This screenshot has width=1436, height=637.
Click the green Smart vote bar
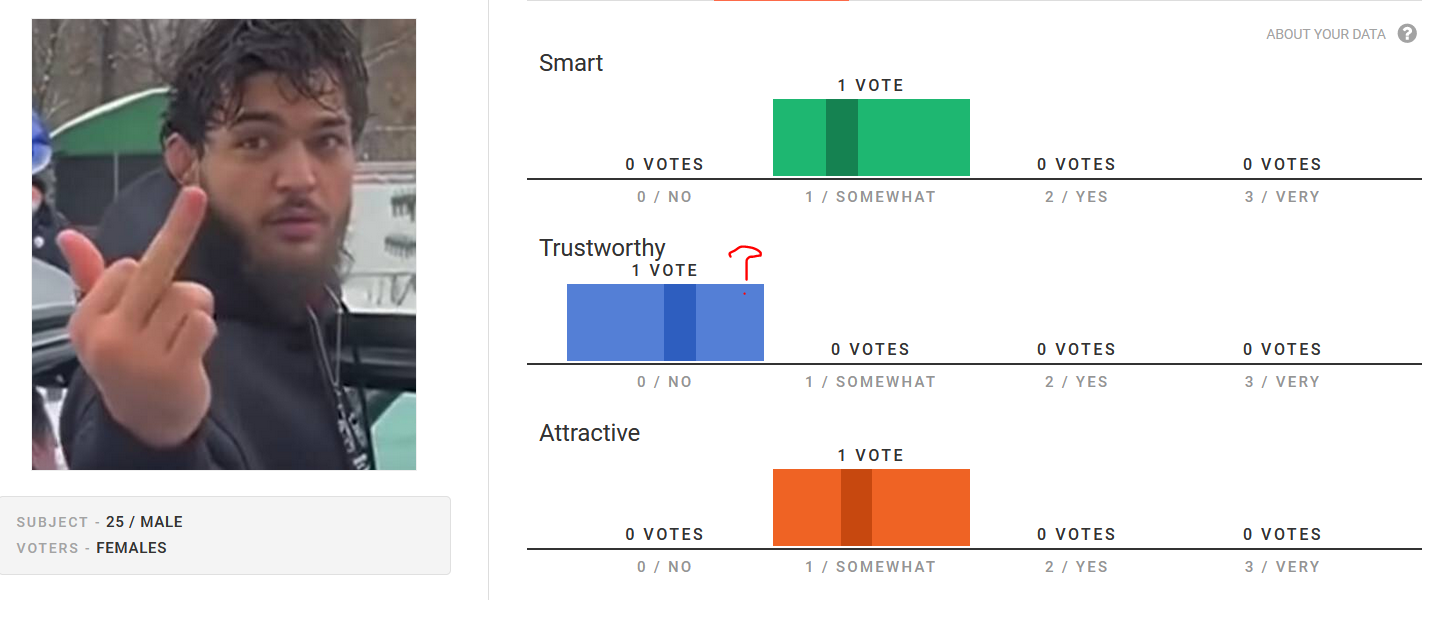(871, 138)
